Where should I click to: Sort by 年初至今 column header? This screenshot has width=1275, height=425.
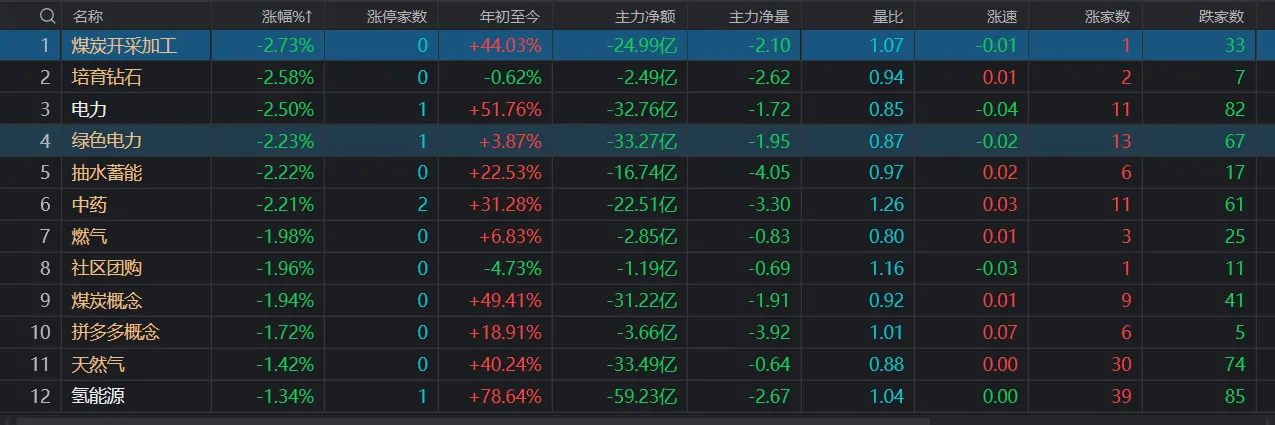tap(511, 16)
